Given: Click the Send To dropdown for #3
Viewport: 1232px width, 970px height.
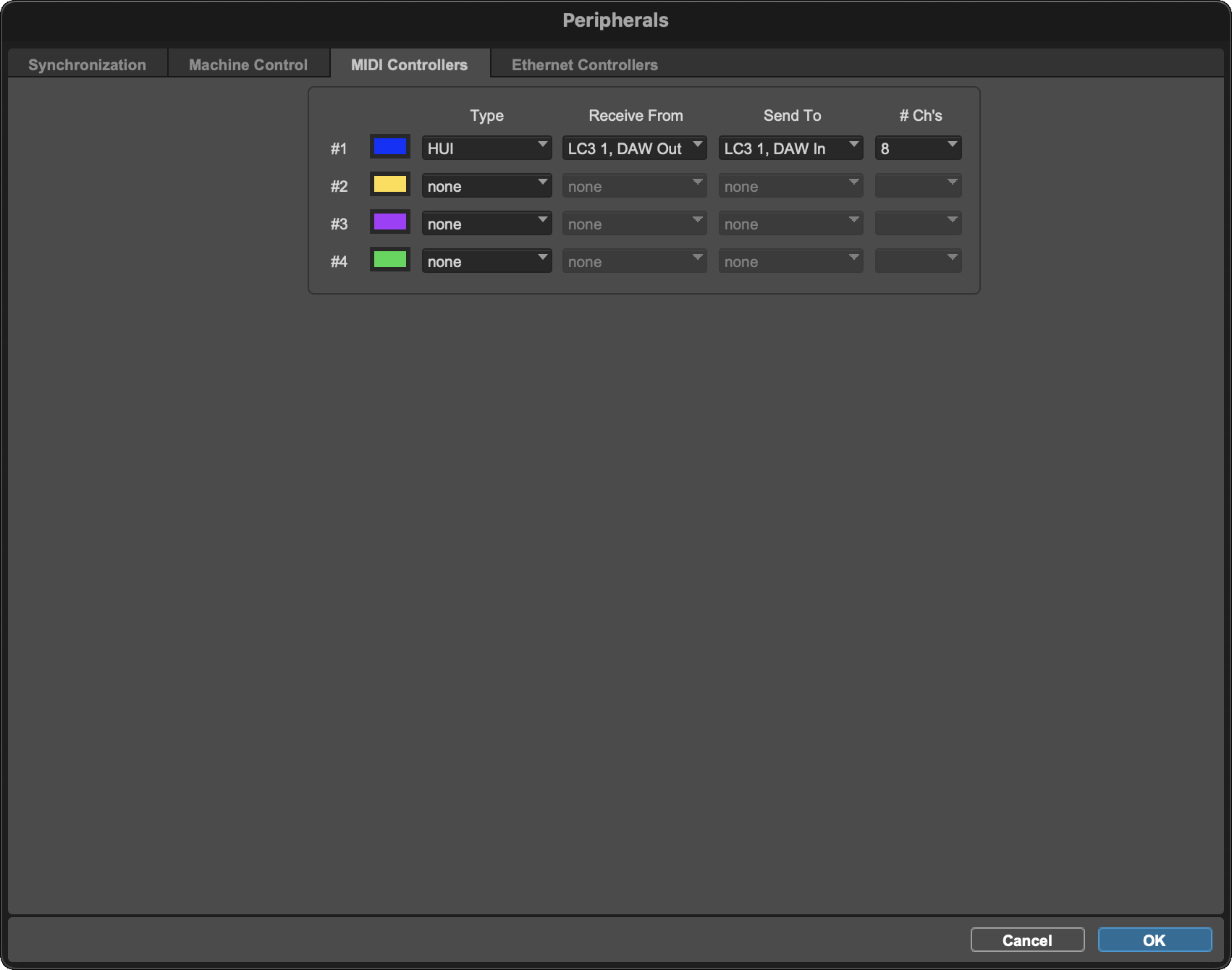Looking at the screenshot, I should [790, 224].
